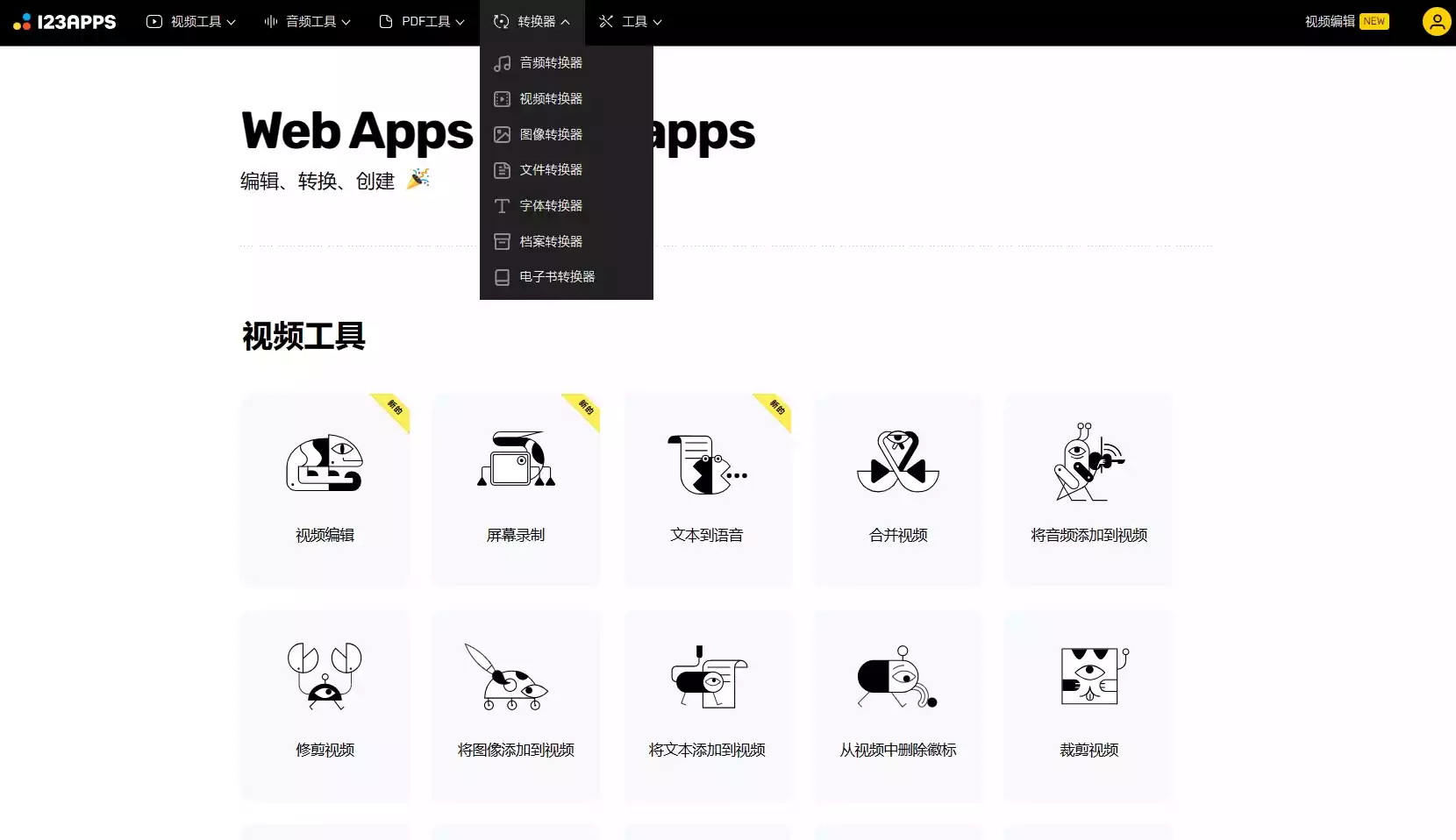Screen dimensions: 1456x840
Task: Open the 将文本添加到视频 label link
Action: point(707,750)
